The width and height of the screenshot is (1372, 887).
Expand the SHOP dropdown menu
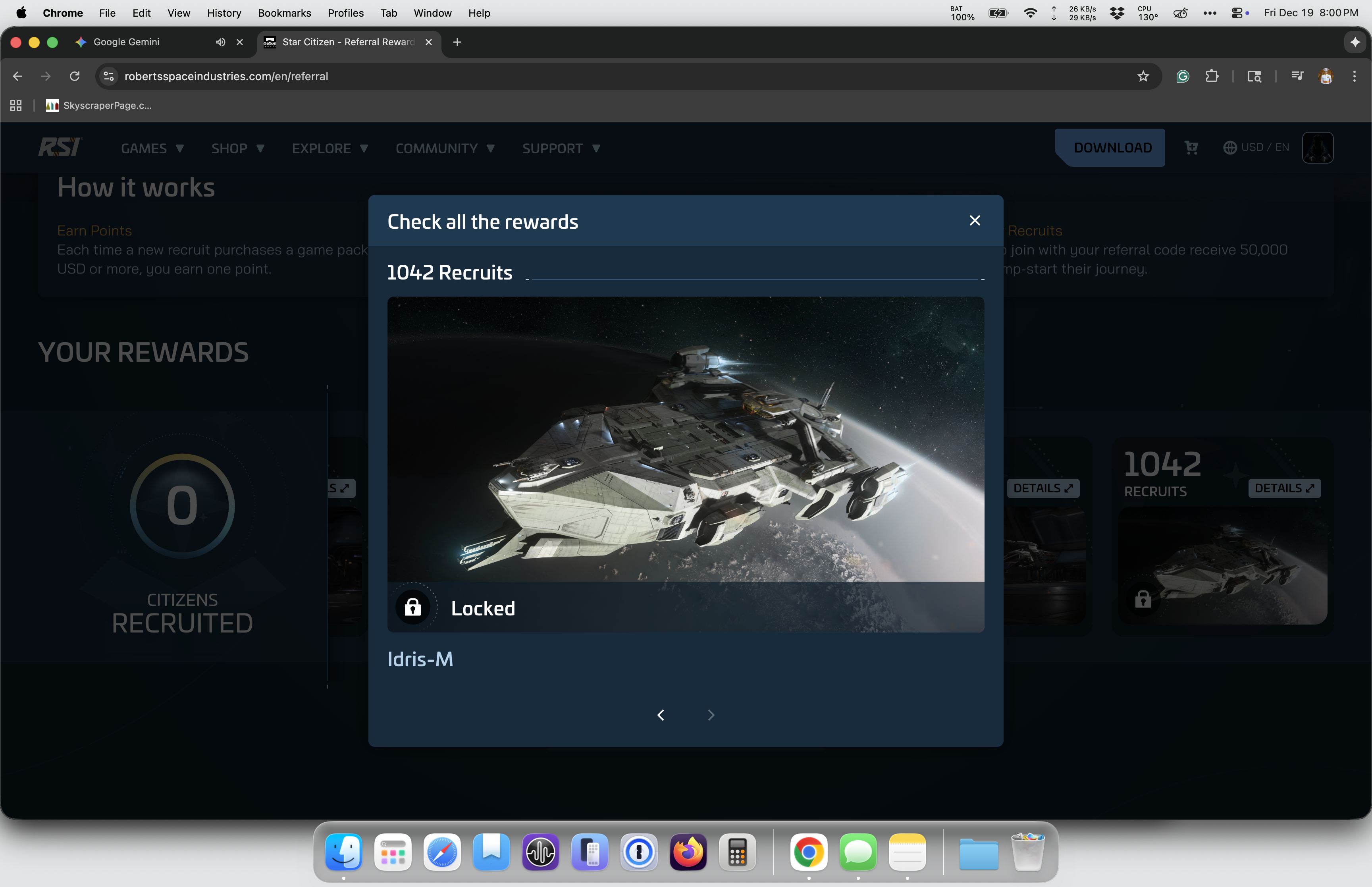click(x=237, y=148)
